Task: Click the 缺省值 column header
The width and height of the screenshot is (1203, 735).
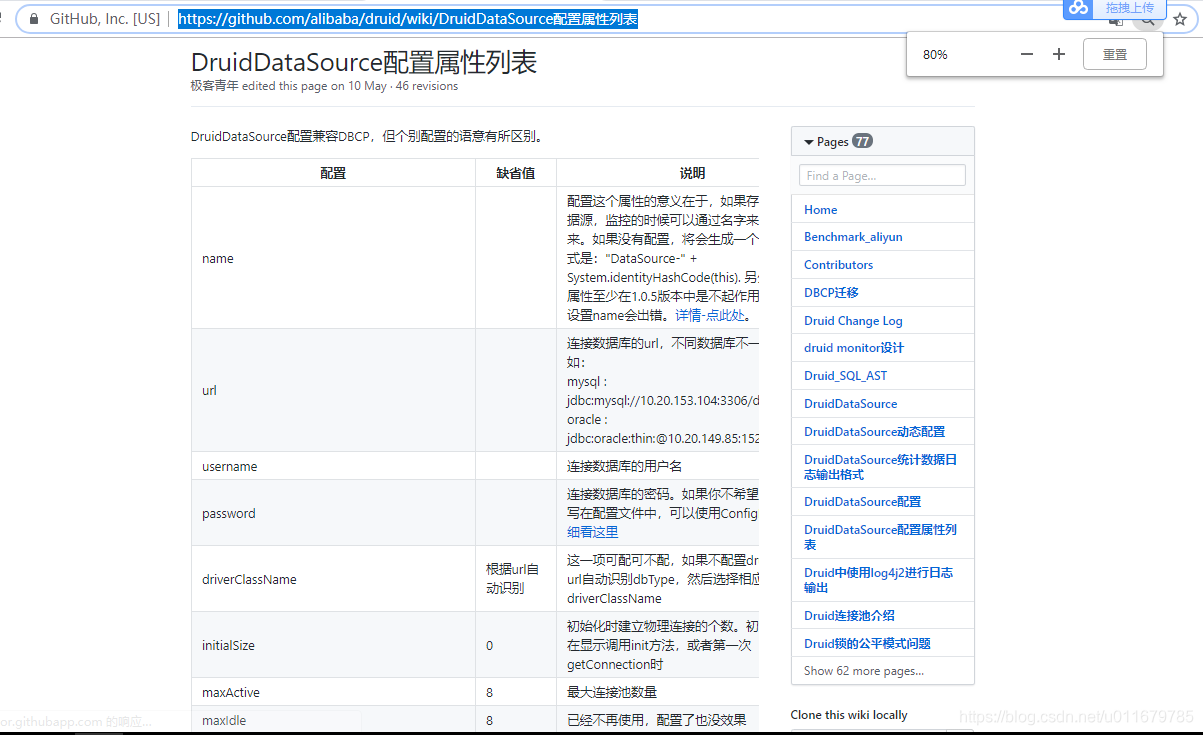Action: (x=515, y=173)
